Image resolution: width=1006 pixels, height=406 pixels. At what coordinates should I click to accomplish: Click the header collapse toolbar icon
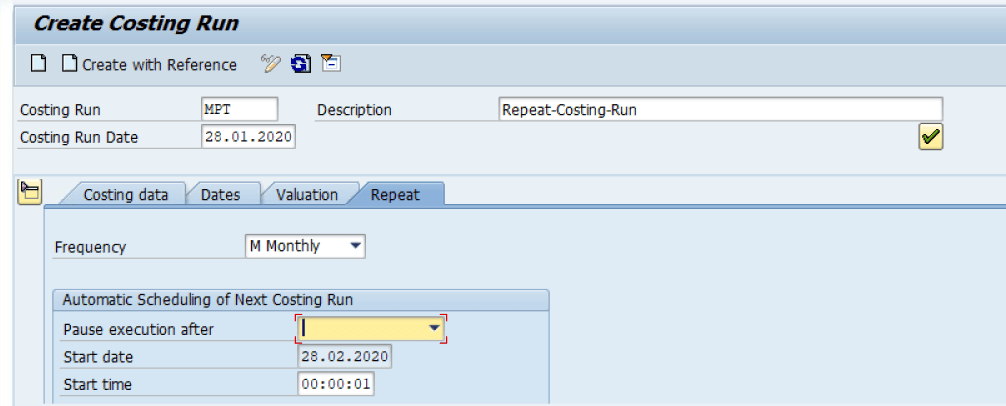[x=331, y=65]
